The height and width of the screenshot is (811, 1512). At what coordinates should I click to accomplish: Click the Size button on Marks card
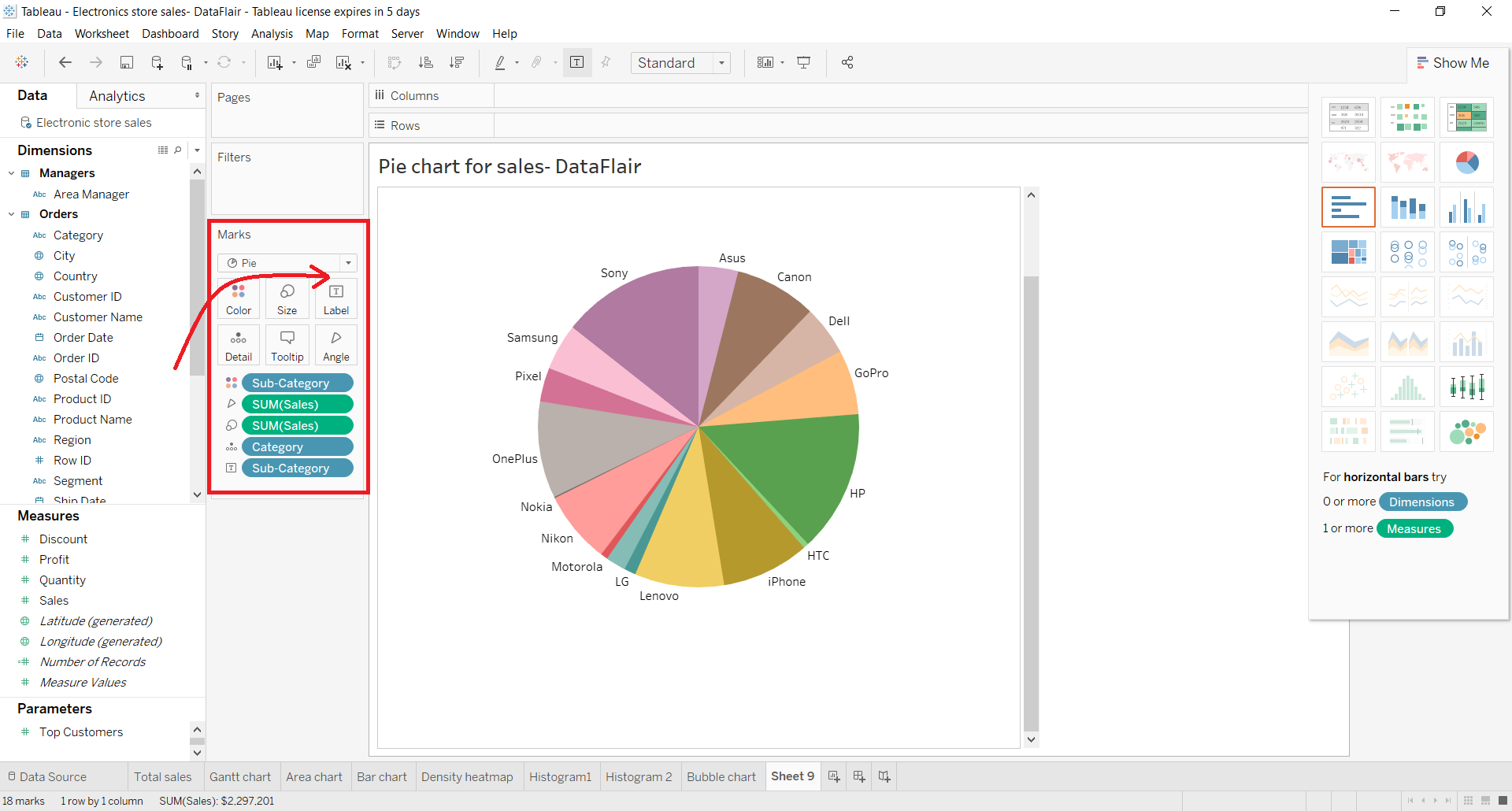pyautogui.click(x=287, y=299)
